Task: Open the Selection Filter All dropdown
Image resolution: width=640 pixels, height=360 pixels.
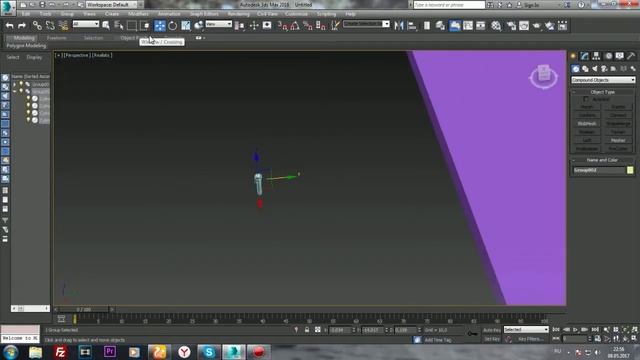Action: point(86,24)
